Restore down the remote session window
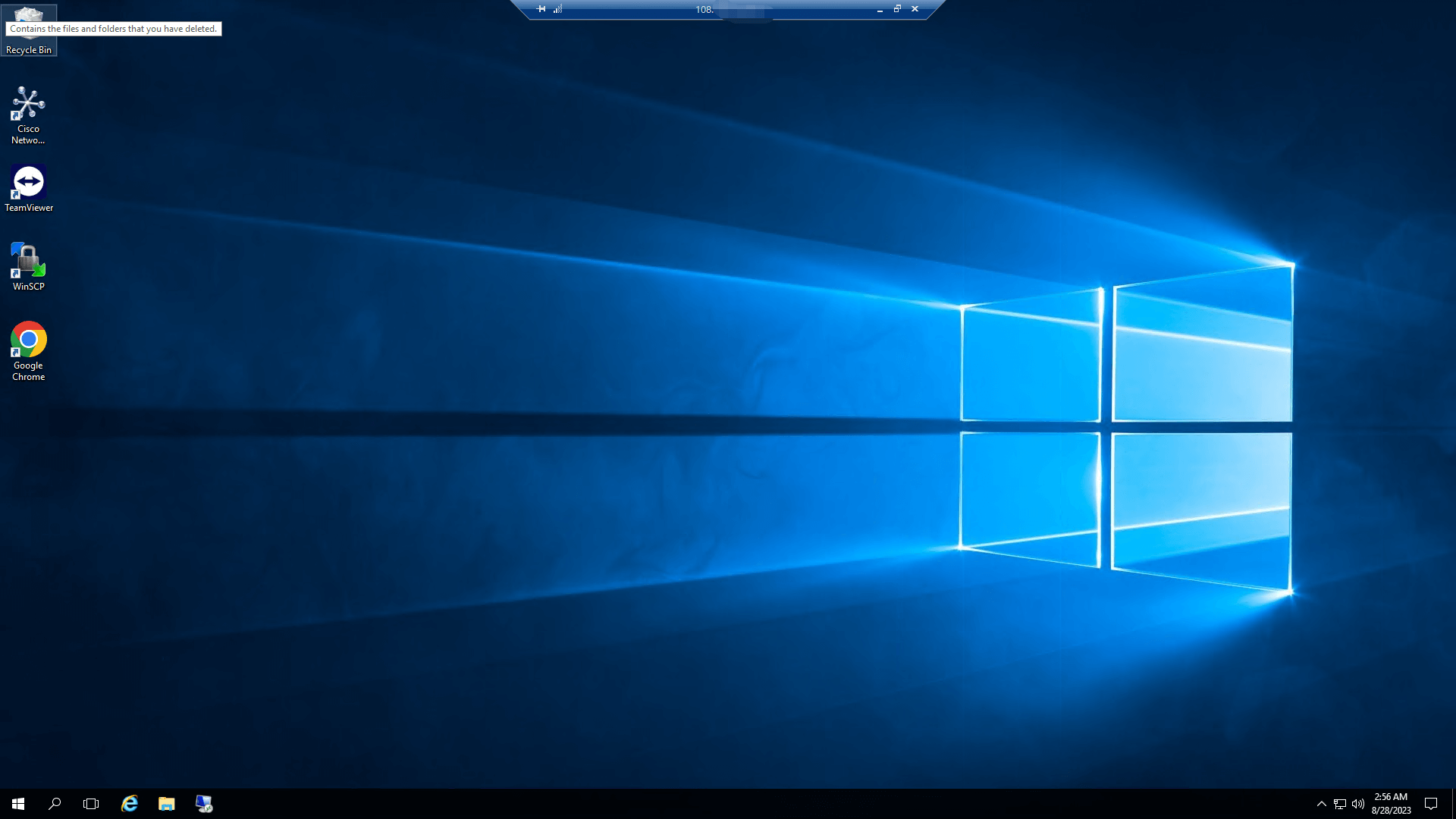 897,9
